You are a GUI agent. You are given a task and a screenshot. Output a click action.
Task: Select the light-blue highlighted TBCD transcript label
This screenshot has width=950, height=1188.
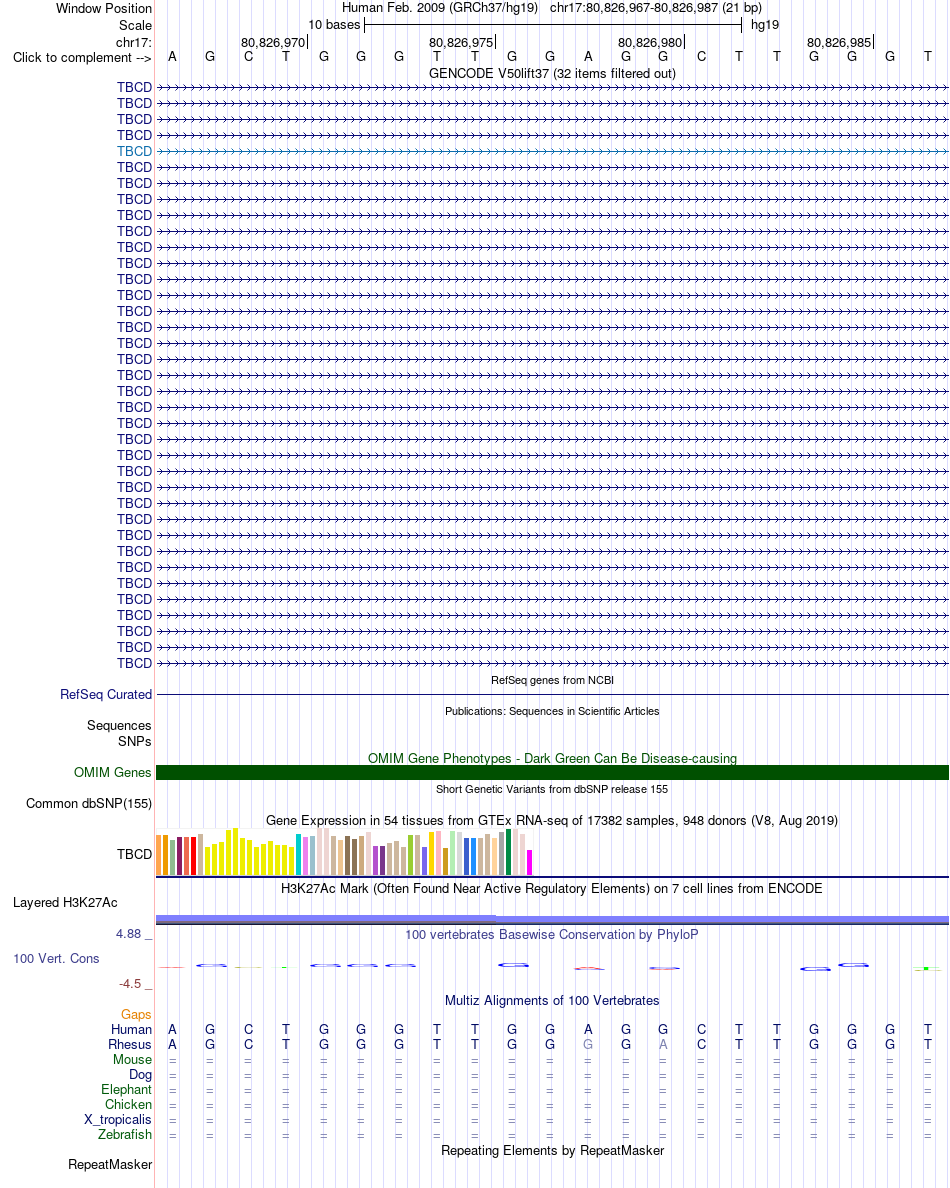[x=134, y=151]
